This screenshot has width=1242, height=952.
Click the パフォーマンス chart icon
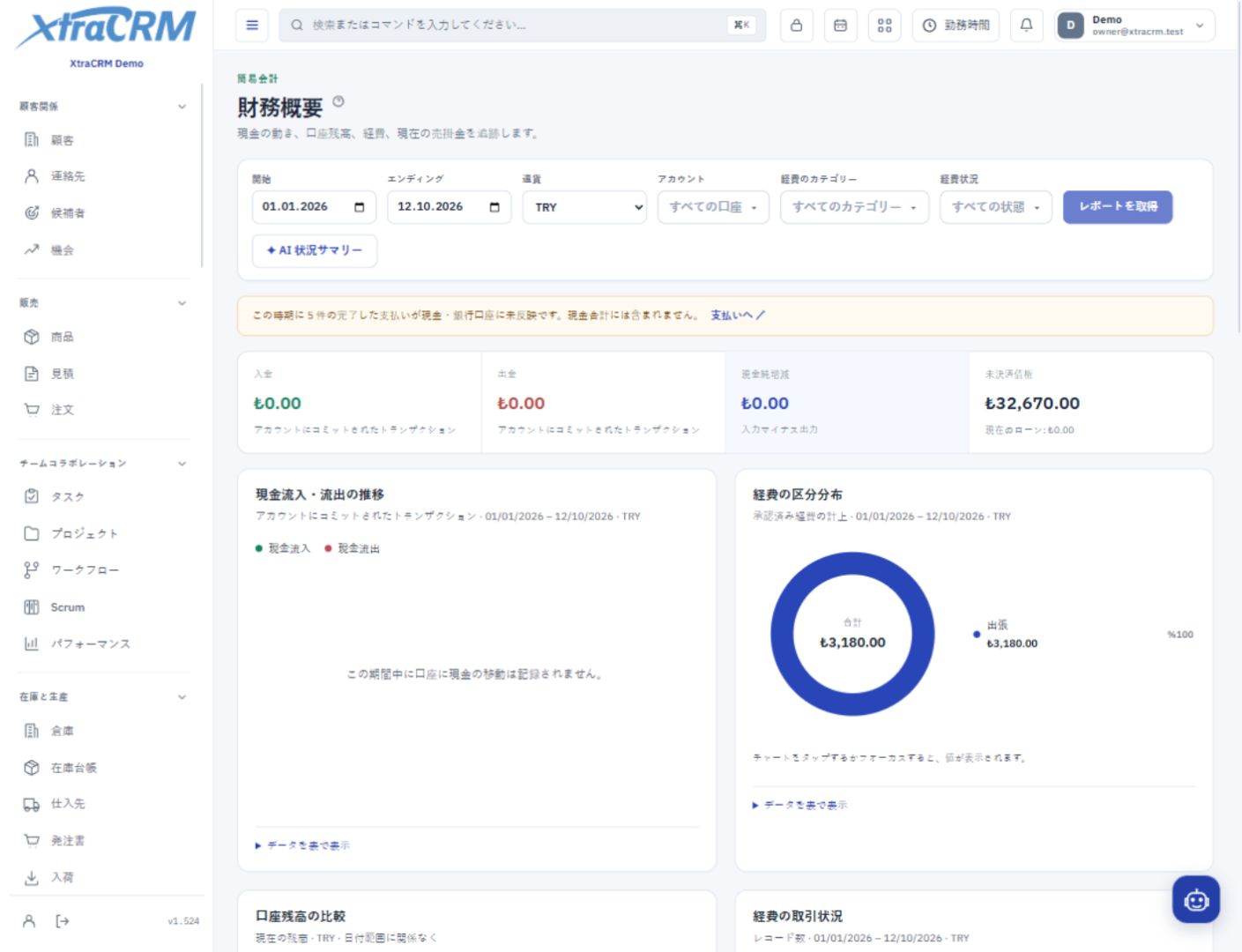point(32,643)
